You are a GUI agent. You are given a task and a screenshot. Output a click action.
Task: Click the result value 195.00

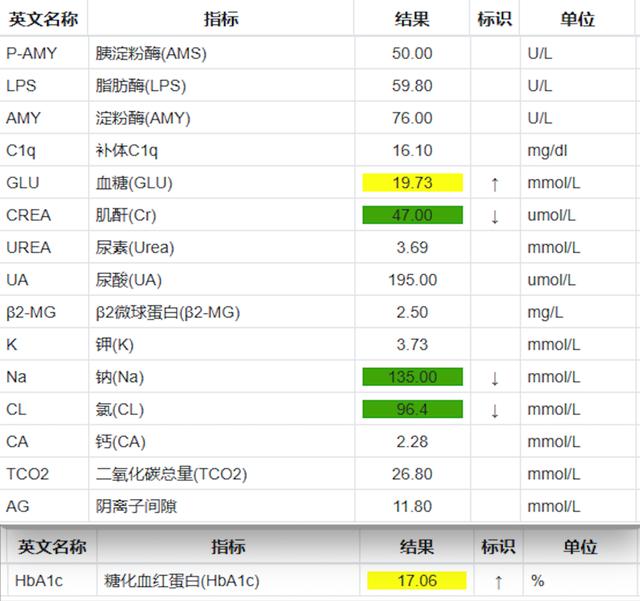(413, 280)
